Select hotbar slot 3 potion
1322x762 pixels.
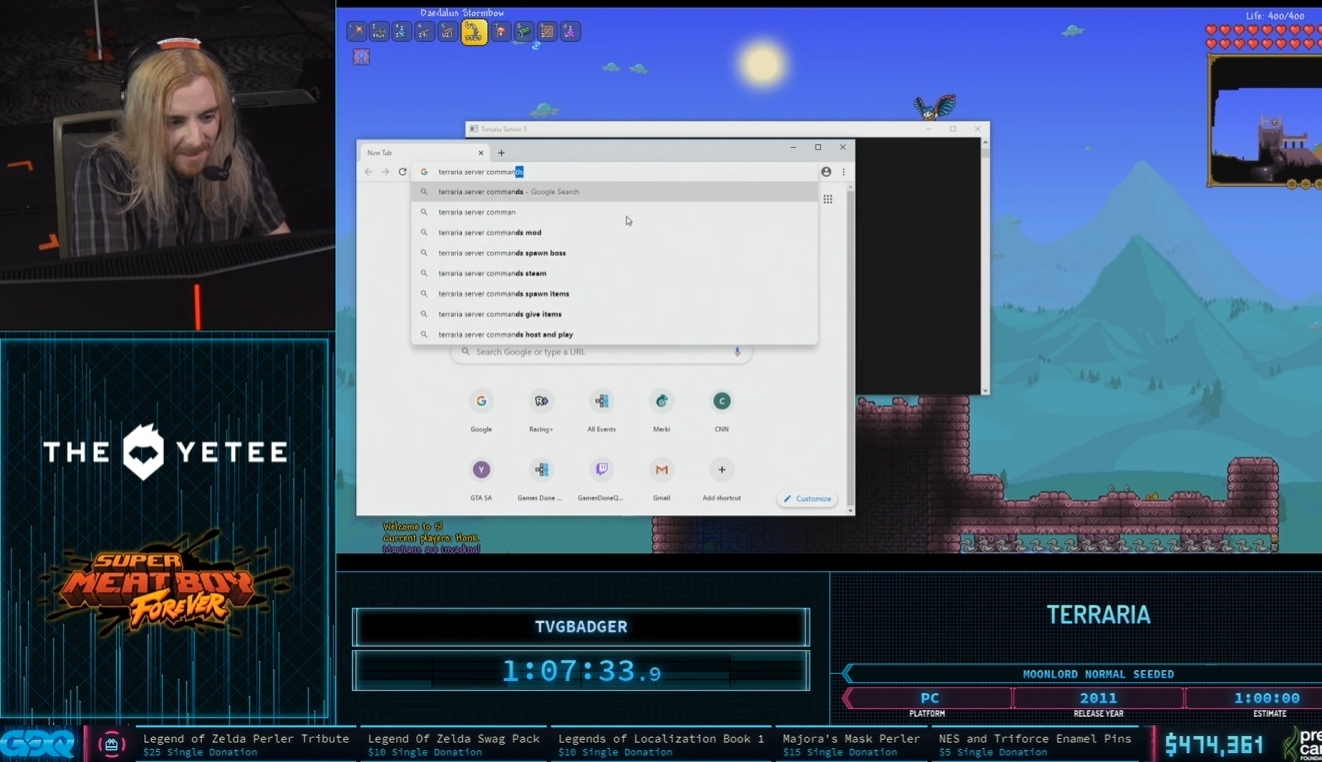pyautogui.click(x=401, y=32)
